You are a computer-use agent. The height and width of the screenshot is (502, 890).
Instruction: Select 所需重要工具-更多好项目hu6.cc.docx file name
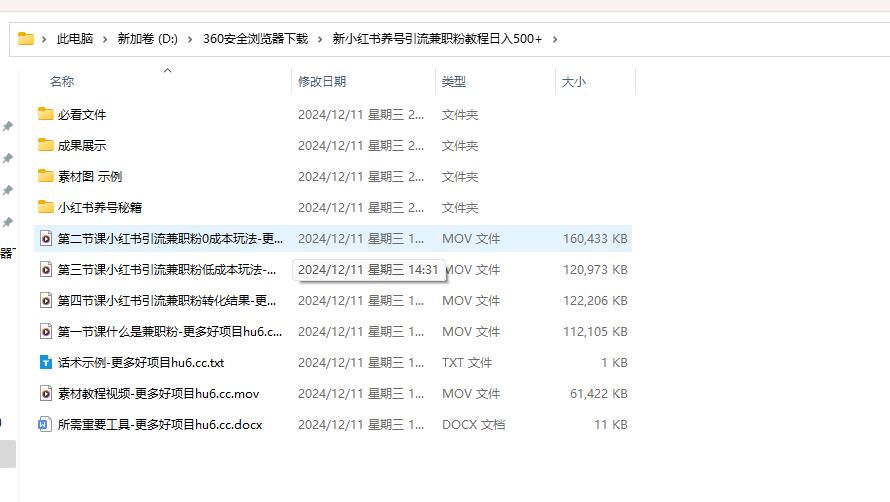[x=160, y=424]
